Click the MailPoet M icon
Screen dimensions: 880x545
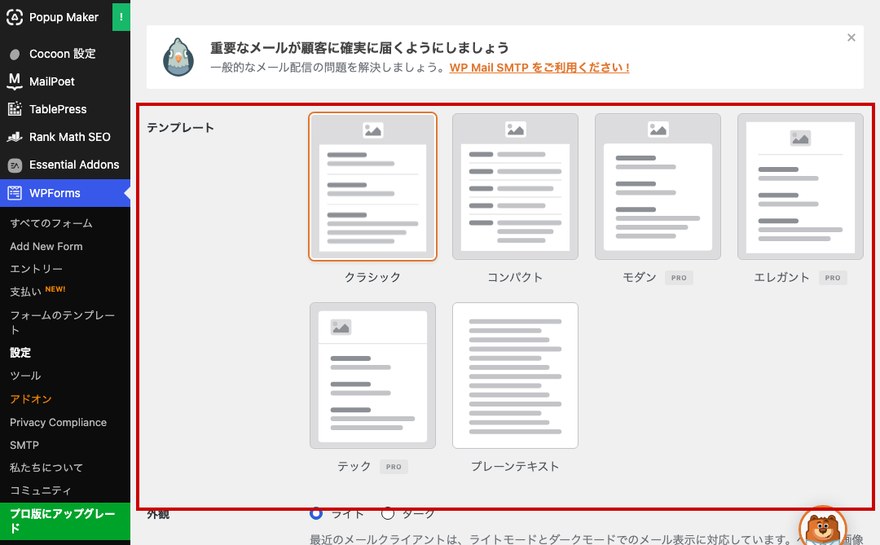[x=15, y=81]
